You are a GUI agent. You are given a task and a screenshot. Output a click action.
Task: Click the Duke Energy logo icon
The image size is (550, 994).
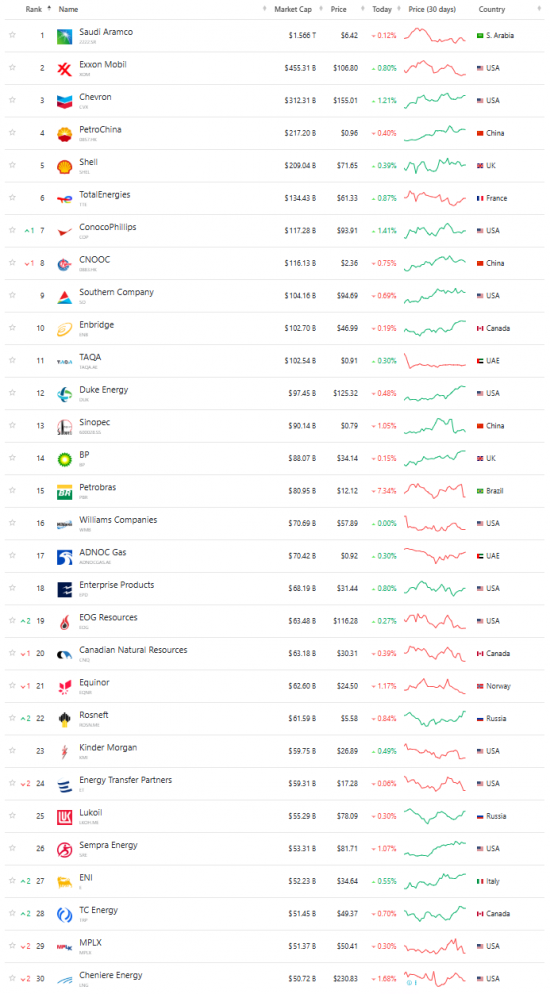tap(65, 394)
